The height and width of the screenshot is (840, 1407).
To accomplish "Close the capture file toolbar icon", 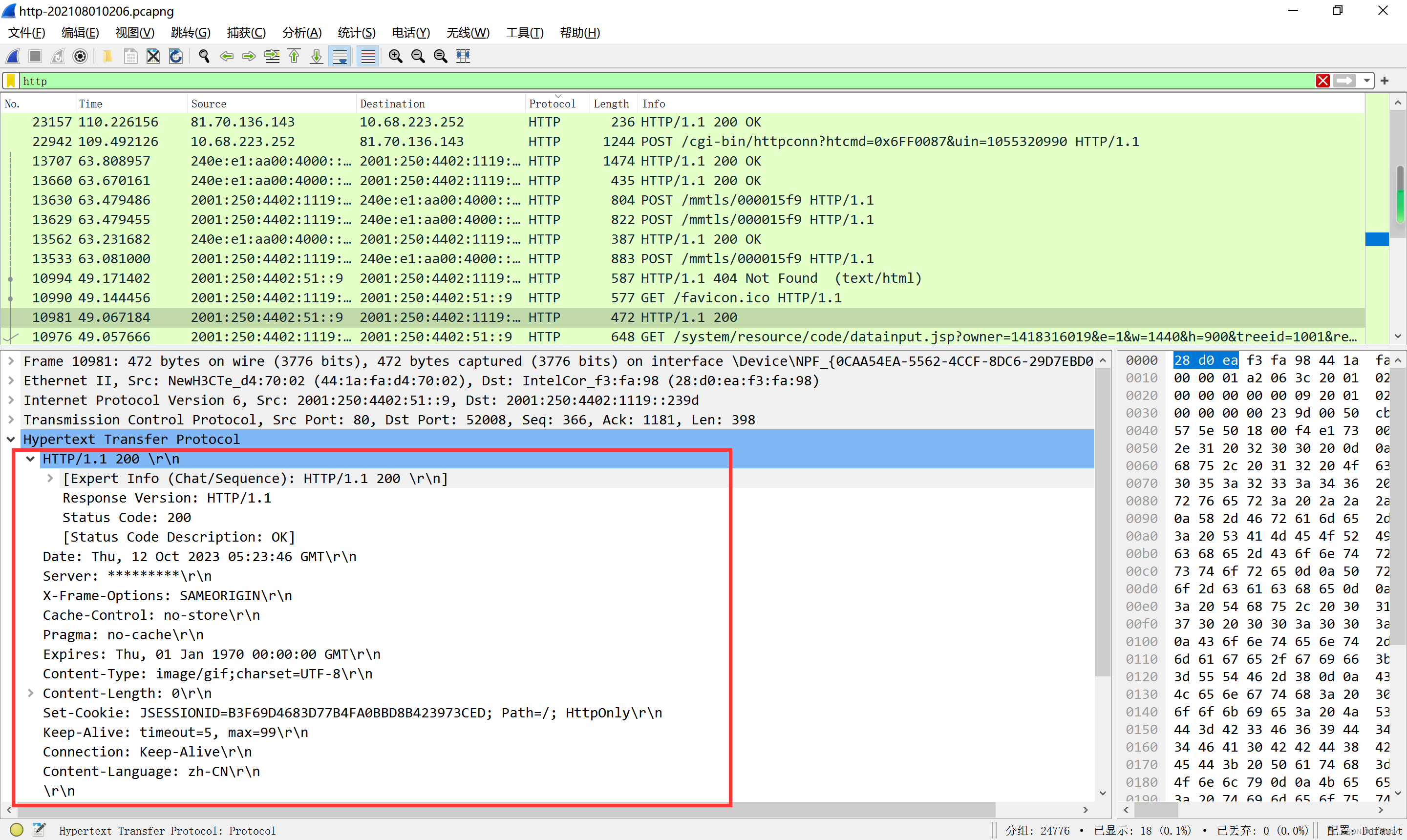I will tap(153, 56).
